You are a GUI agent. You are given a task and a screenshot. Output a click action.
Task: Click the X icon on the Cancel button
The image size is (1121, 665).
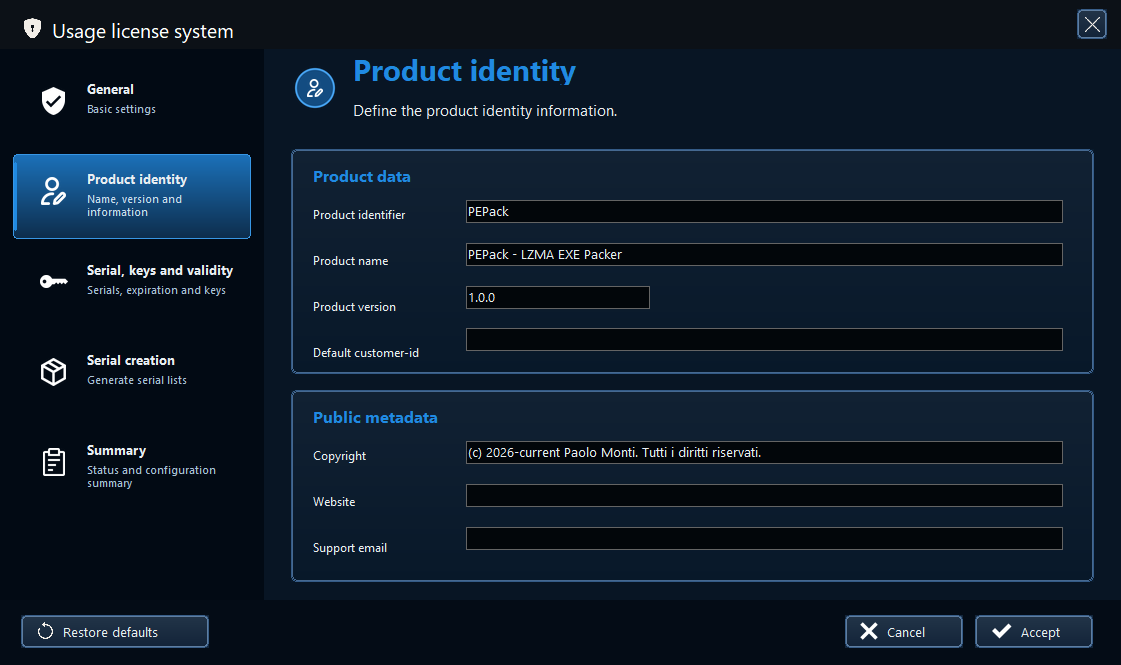tap(869, 631)
